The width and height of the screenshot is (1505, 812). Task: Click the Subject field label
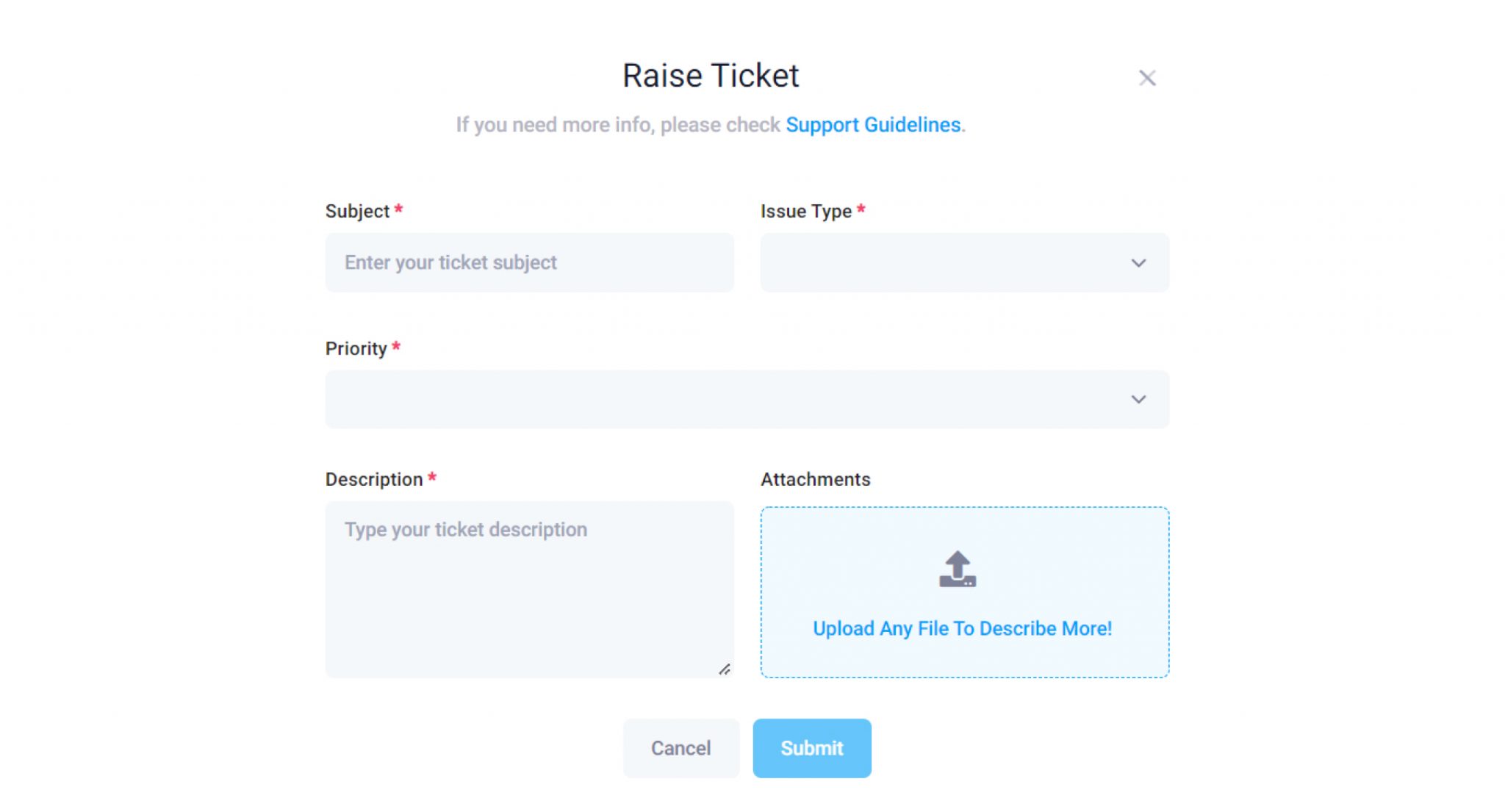pyautogui.click(x=357, y=212)
